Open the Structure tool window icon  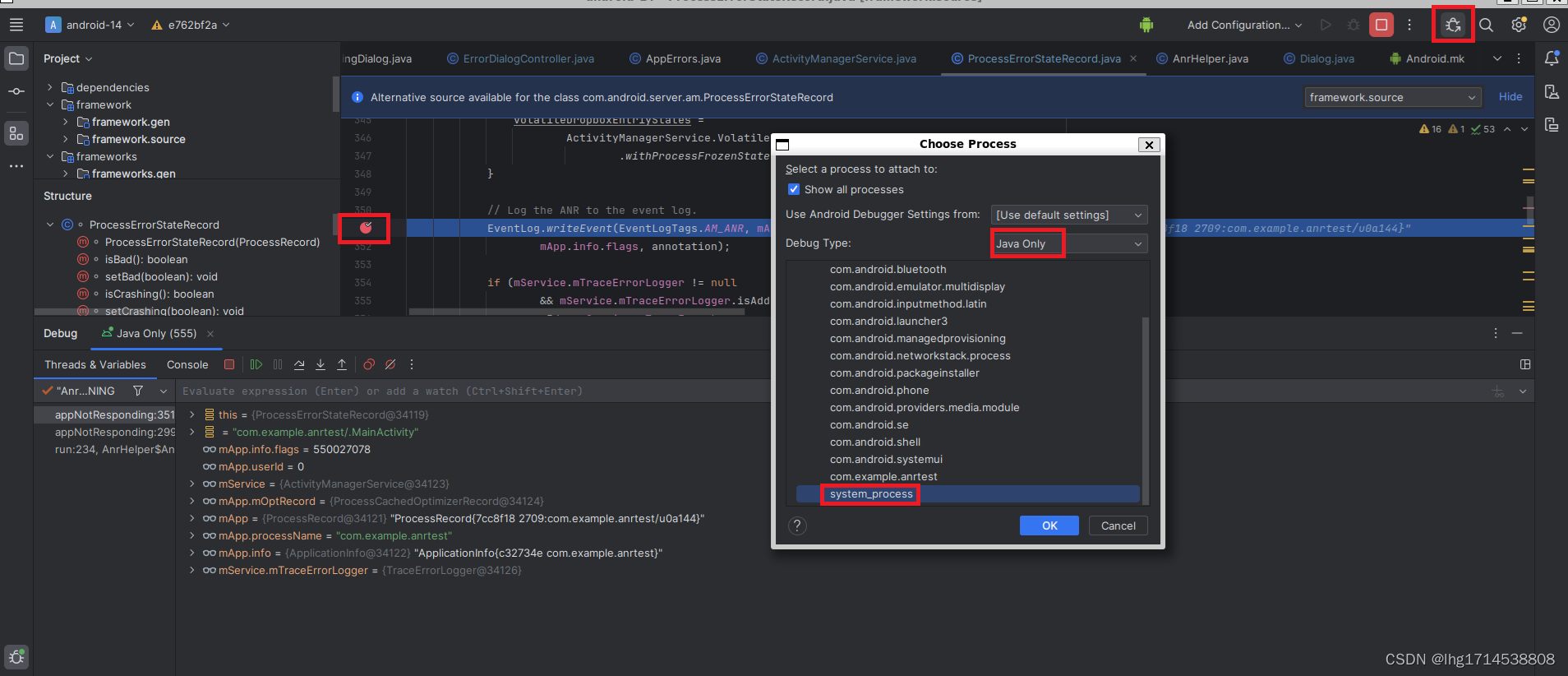pyautogui.click(x=16, y=133)
